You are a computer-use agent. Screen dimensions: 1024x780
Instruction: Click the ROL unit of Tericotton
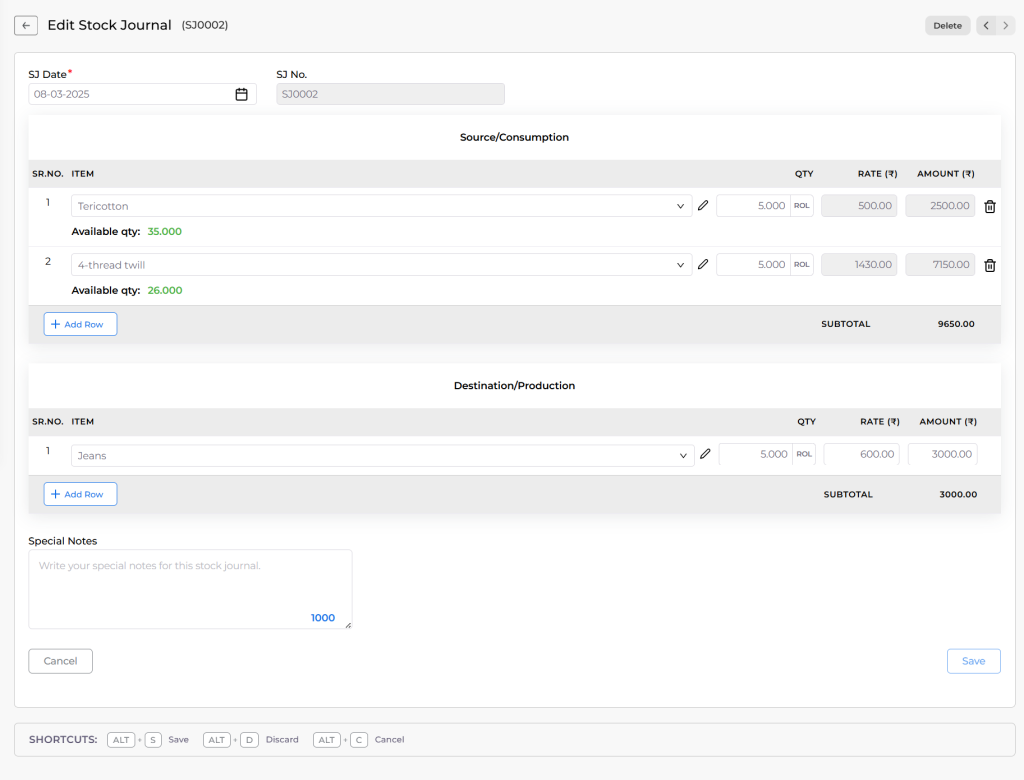[x=802, y=206]
